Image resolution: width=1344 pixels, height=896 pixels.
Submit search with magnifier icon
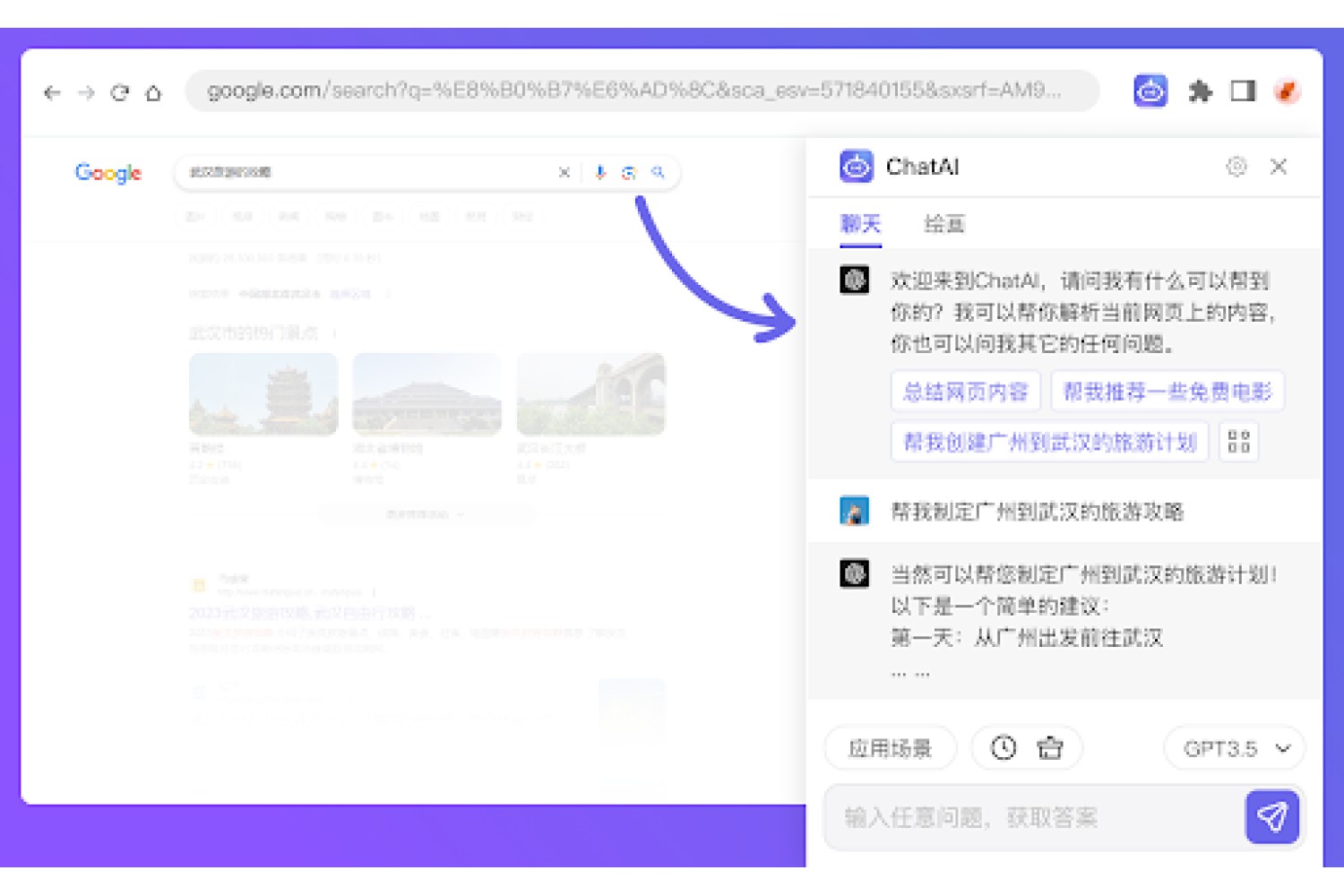(x=658, y=172)
